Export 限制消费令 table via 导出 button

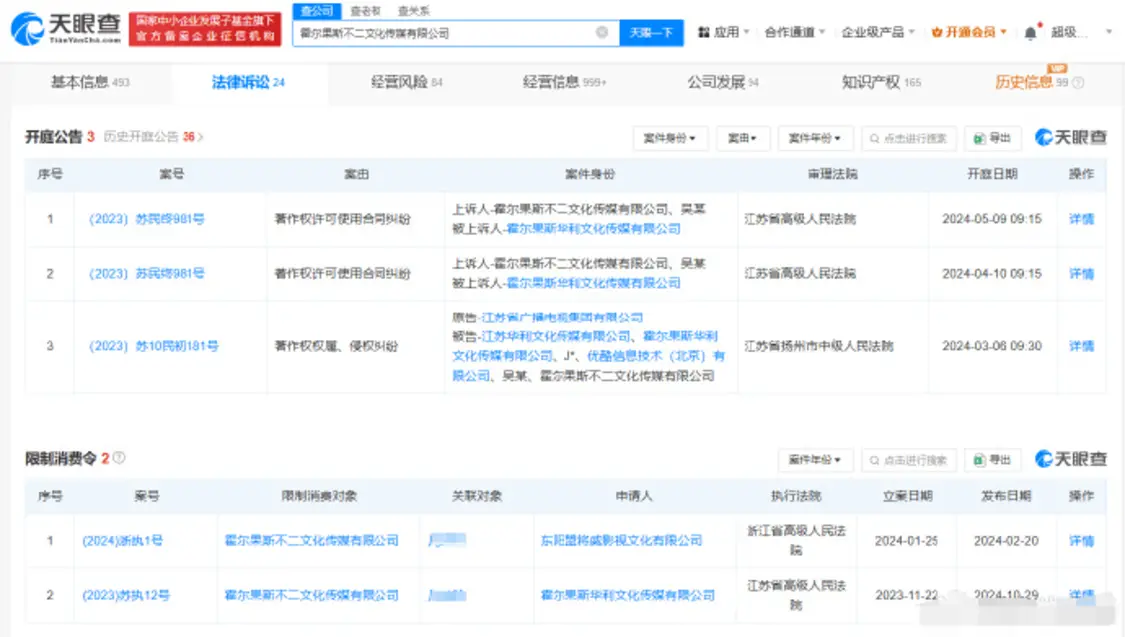pos(992,460)
